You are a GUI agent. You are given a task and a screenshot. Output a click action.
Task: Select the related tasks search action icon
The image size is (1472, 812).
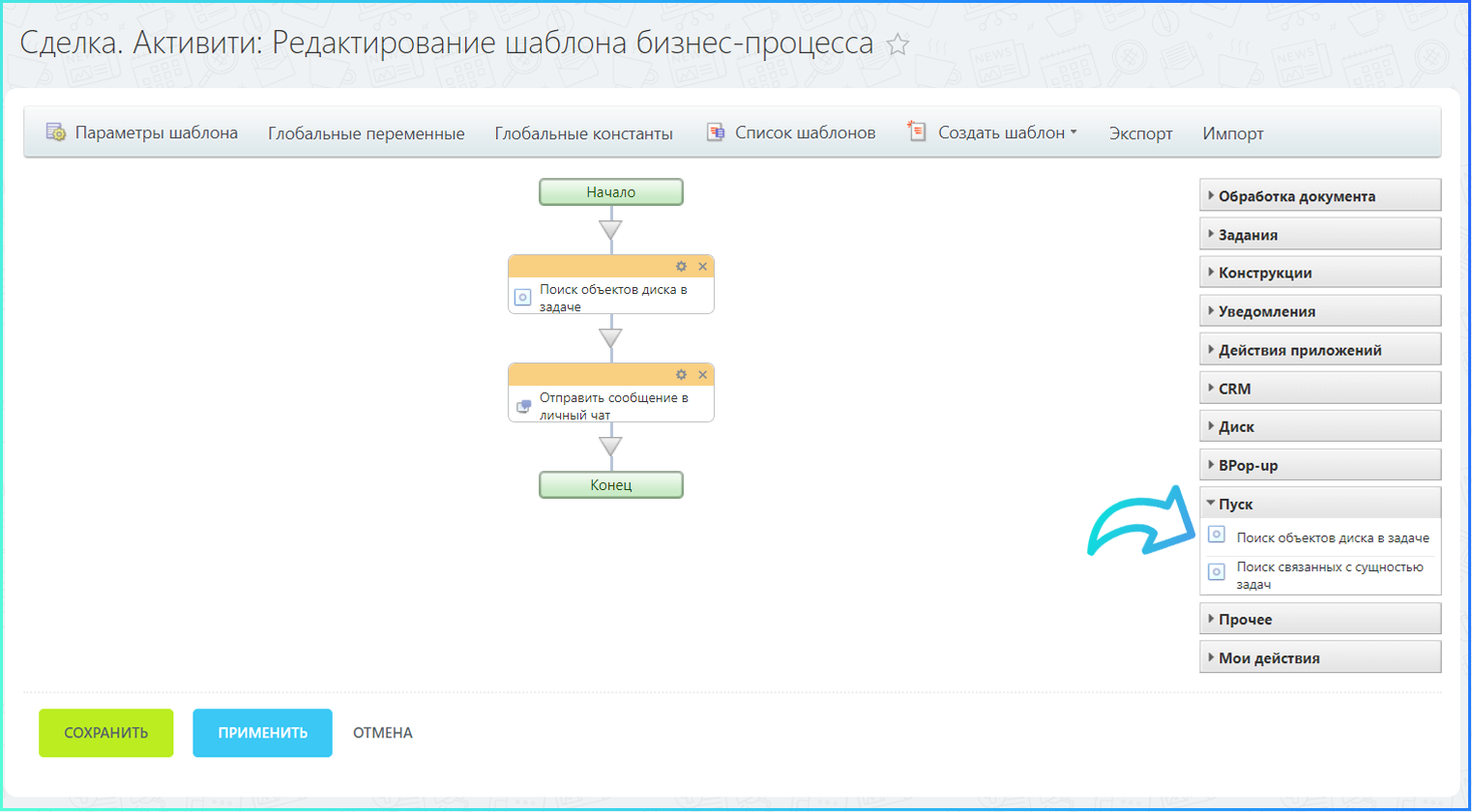pos(1217,572)
